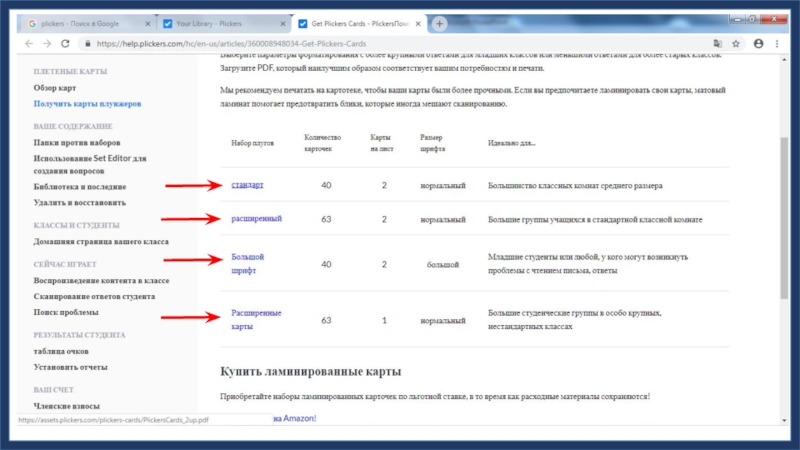Open 'Домашняя страница вашего класса' article
This screenshot has height=450, width=800.
pyautogui.click(x=101, y=241)
